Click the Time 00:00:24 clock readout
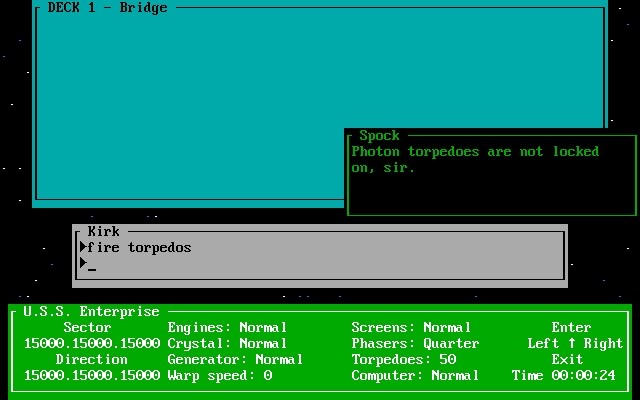Screen dimensions: 640x400 tap(567, 376)
